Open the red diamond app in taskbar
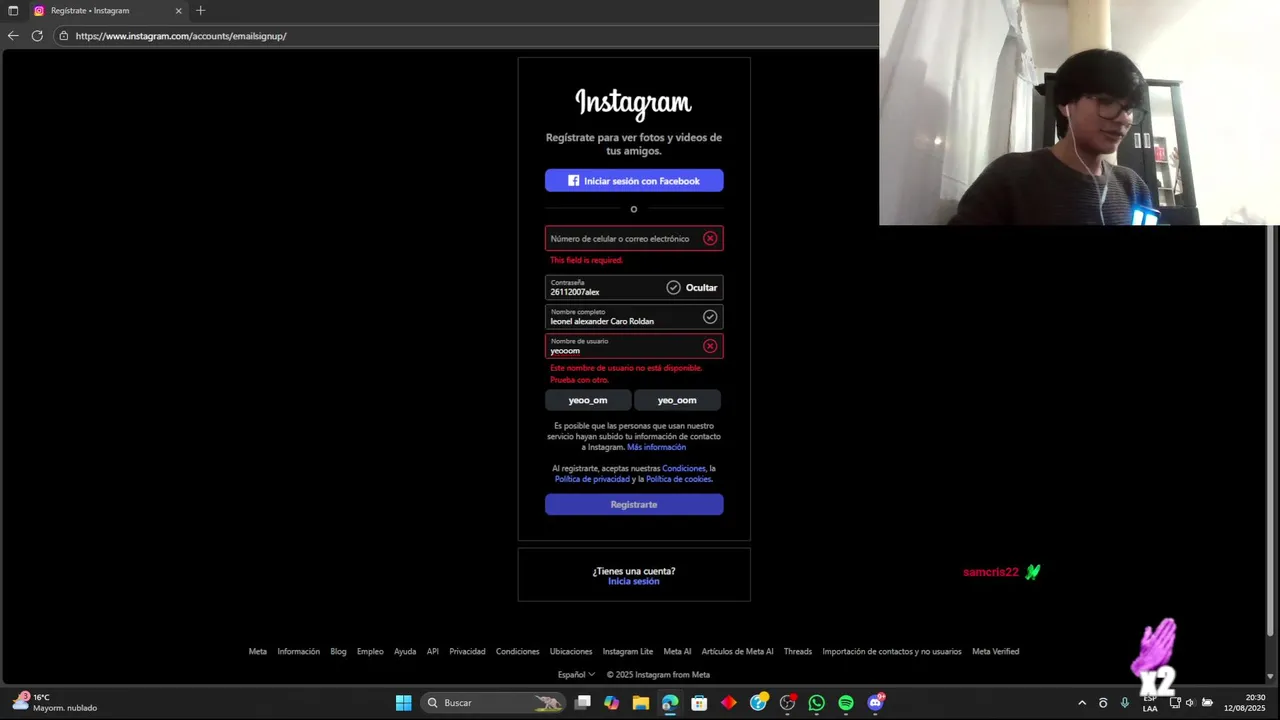This screenshot has width=1280, height=720. pos(729,703)
